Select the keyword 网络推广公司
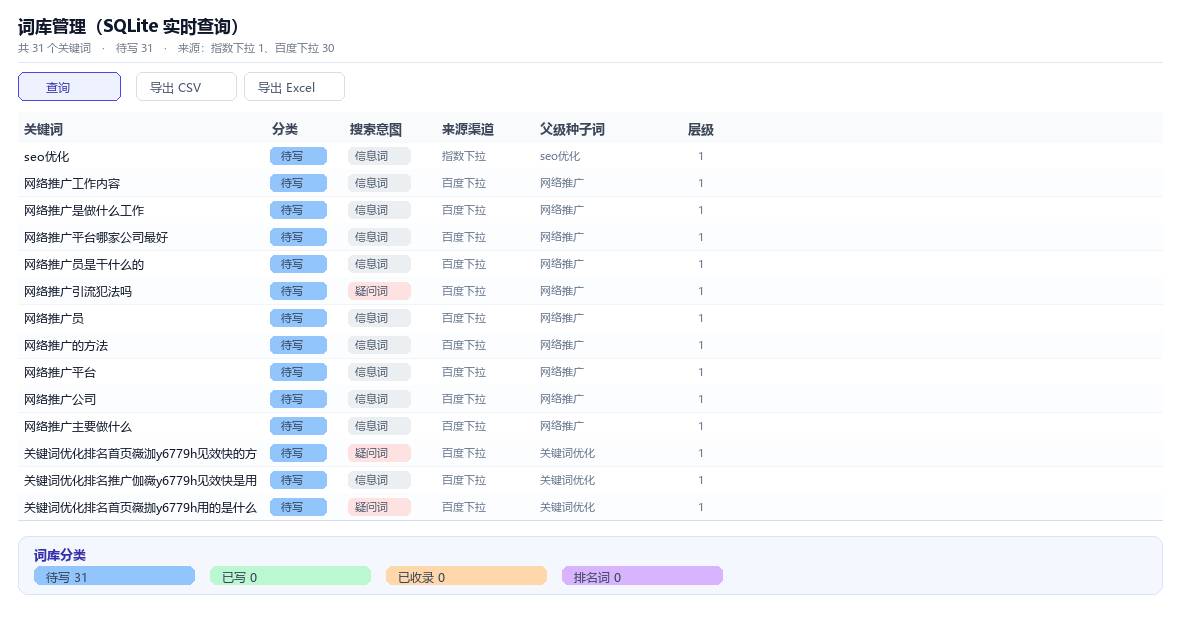This screenshot has width=1180, height=640. click(60, 400)
